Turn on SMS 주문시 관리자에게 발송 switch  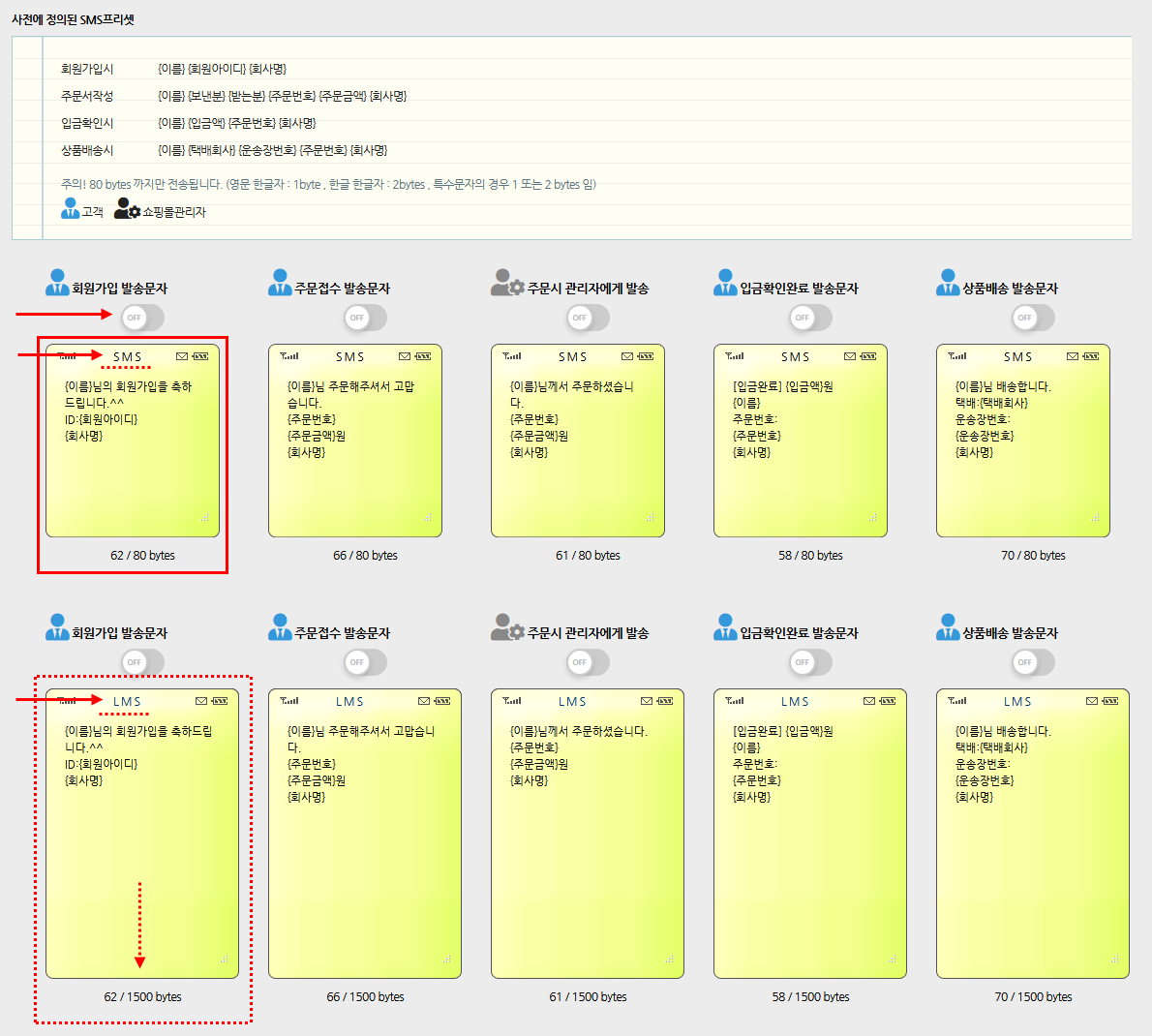tap(588, 318)
